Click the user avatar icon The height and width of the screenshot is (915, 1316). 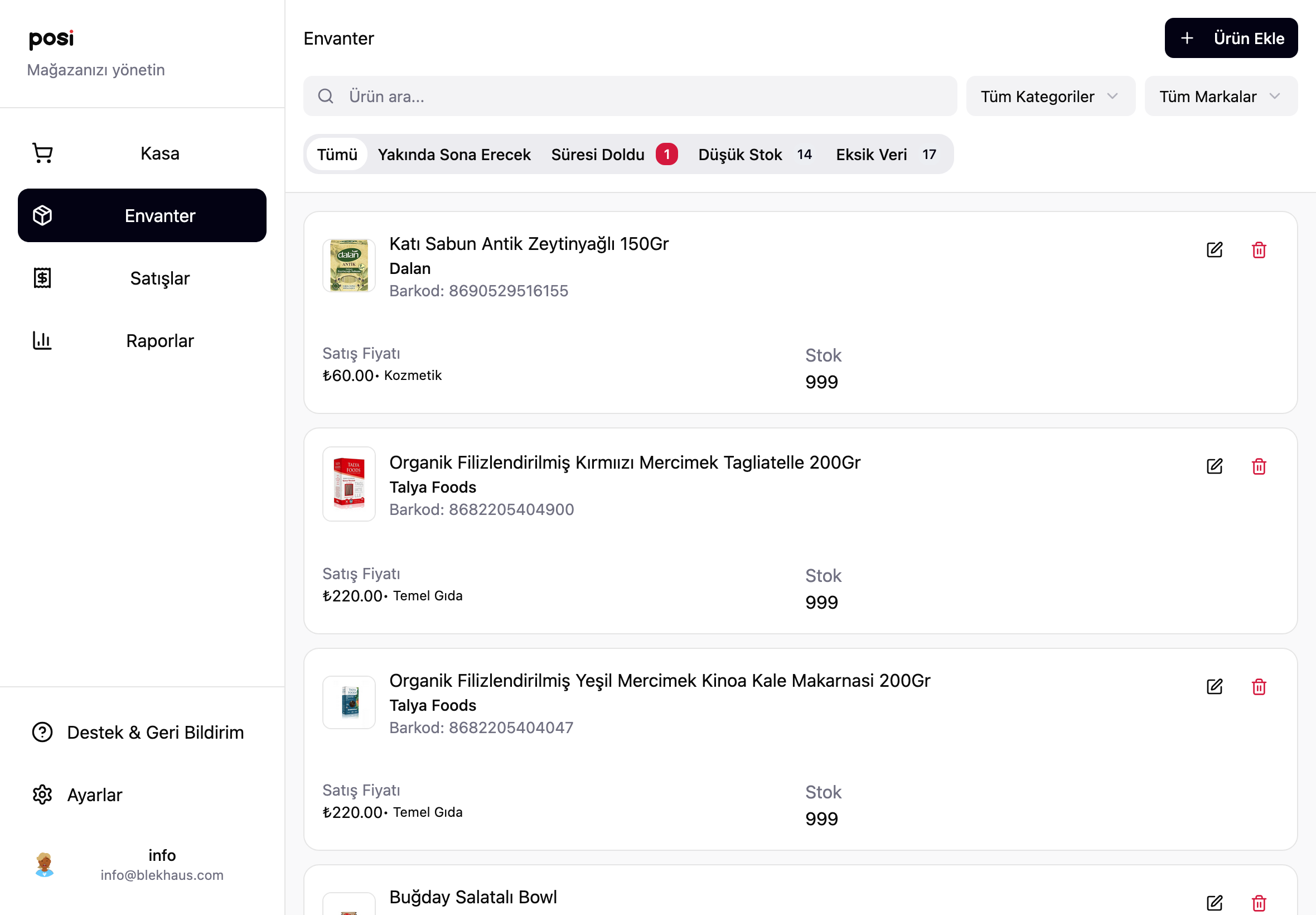[x=44, y=865]
